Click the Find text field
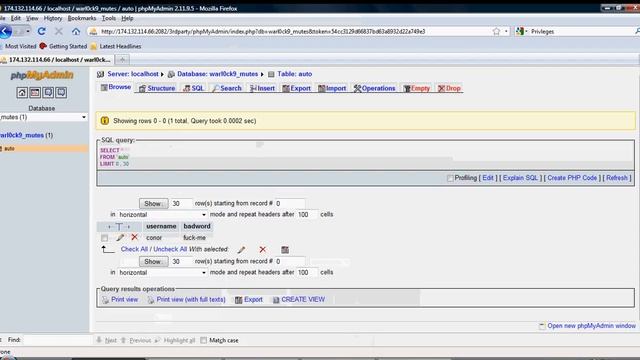 (57, 340)
